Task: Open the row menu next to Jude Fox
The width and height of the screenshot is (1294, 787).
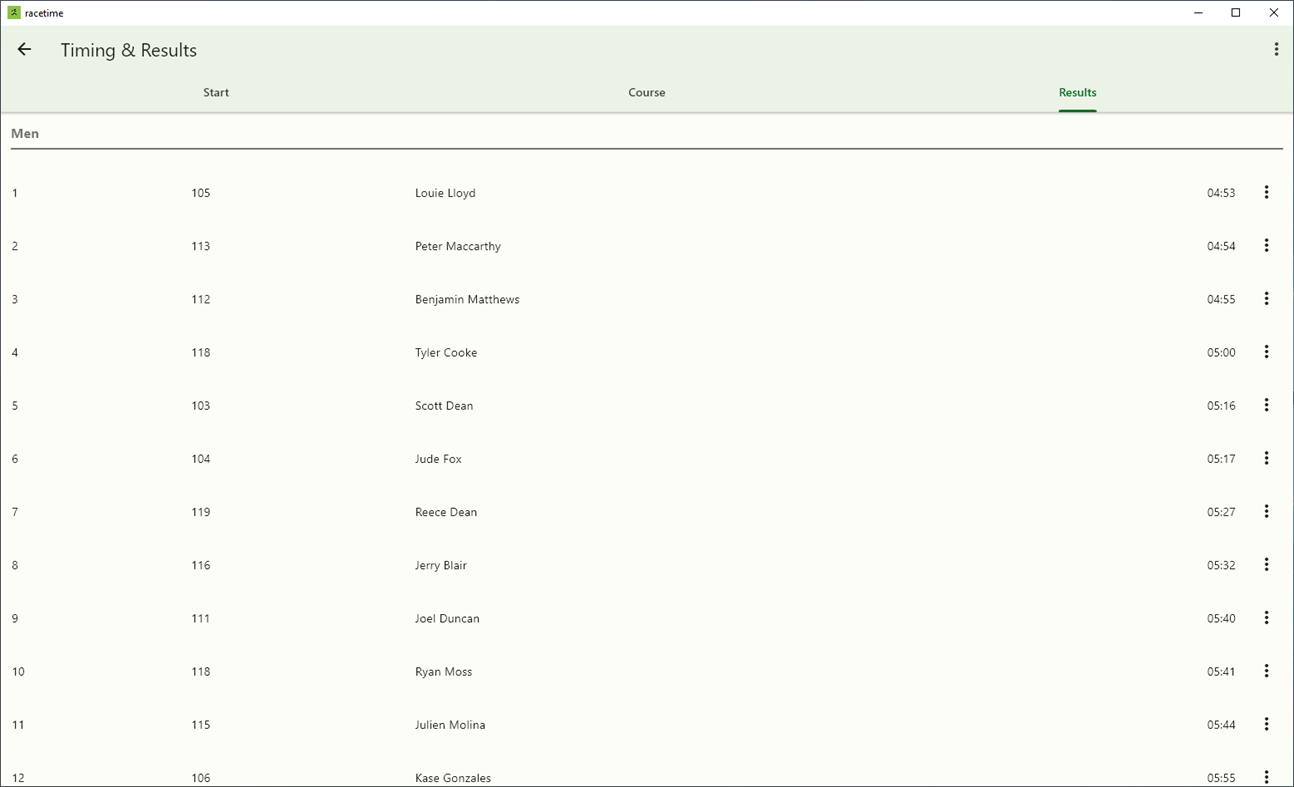Action: 1267,458
